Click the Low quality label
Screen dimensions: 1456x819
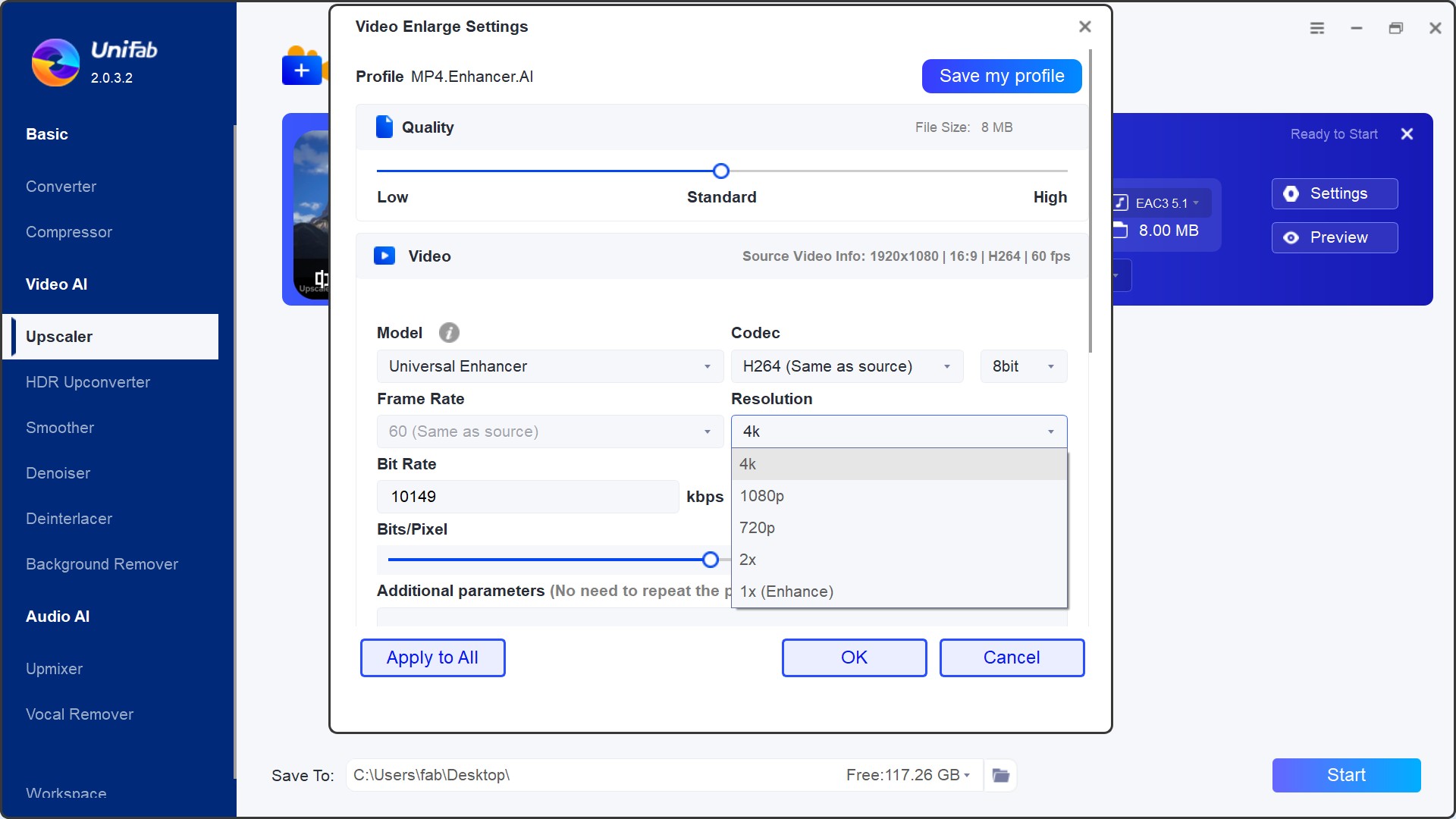tap(393, 197)
